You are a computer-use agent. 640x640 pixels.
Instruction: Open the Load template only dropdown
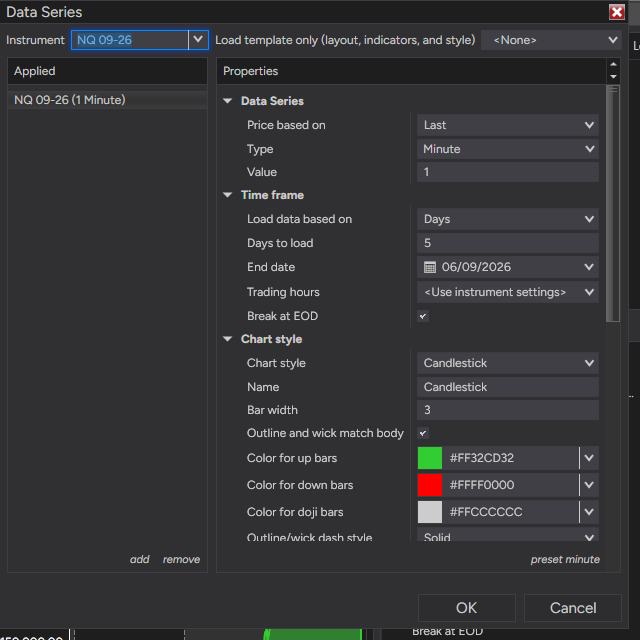pyautogui.click(x=551, y=40)
